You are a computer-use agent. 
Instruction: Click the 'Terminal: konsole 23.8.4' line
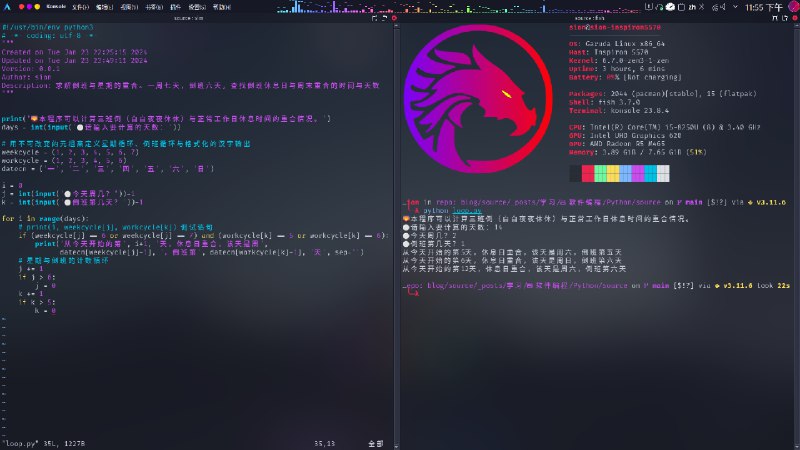coord(619,110)
